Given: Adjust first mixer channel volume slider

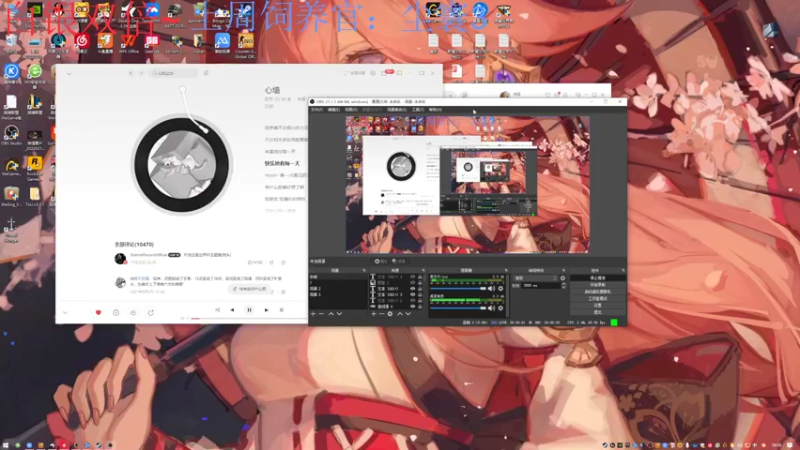Looking at the screenshot, I should (458, 288).
